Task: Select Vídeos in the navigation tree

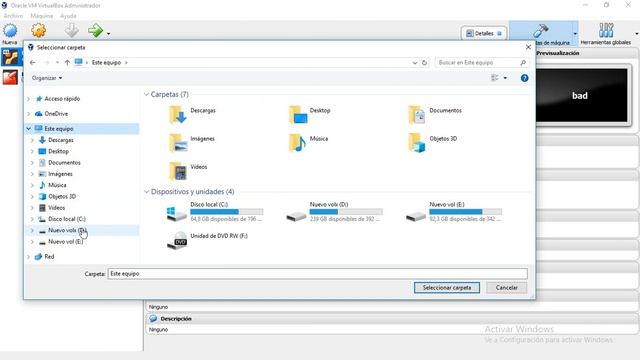Action: [56, 208]
